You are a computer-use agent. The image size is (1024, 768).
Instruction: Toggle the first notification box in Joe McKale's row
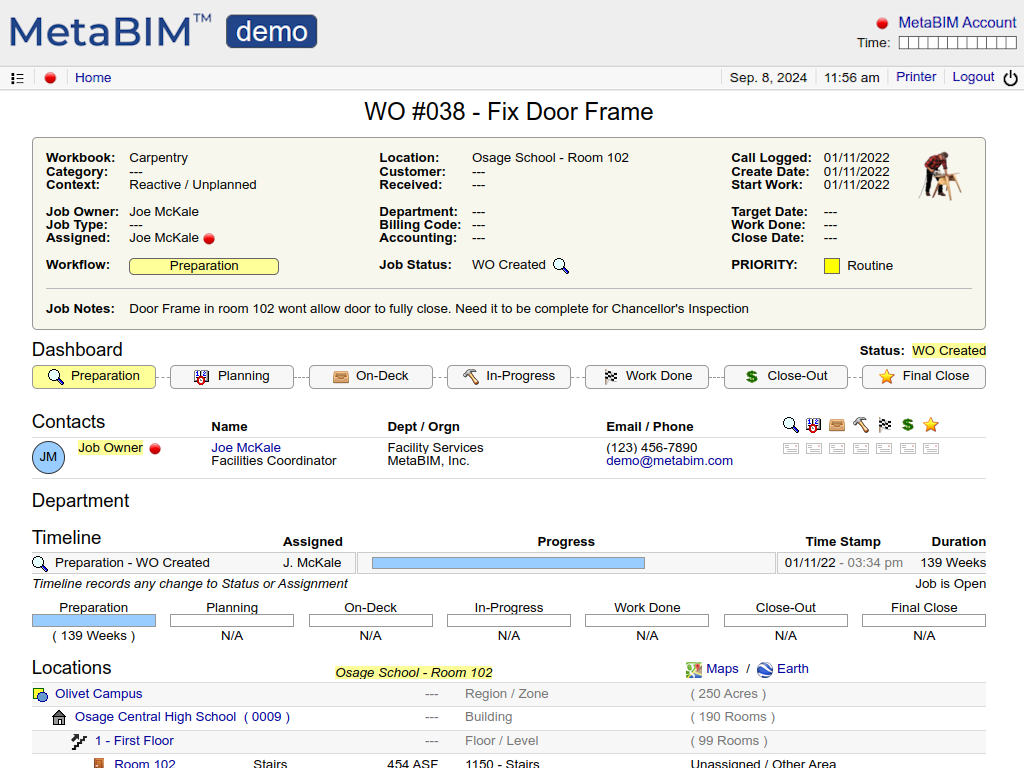pos(790,449)
